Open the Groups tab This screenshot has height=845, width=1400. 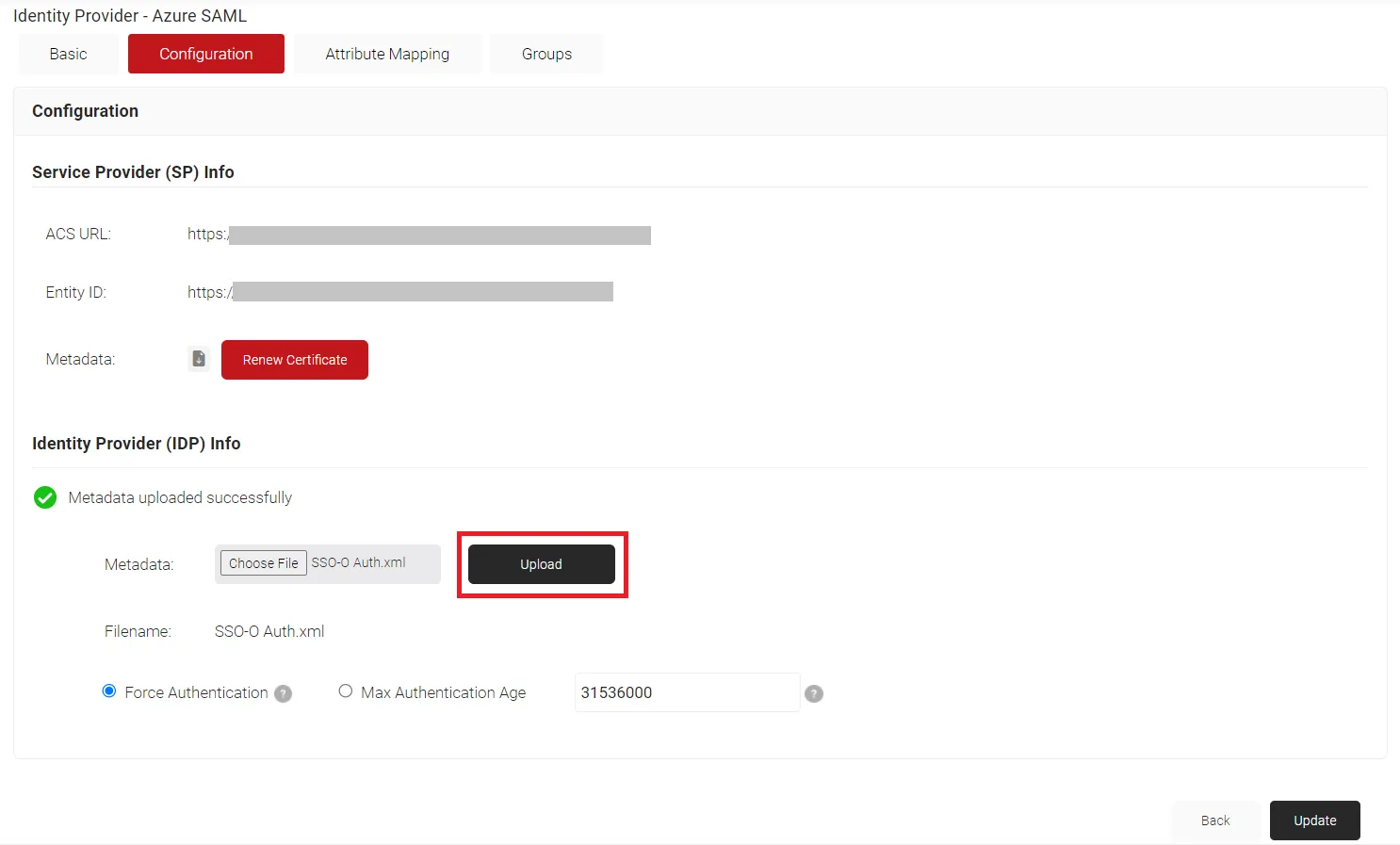pos(546,54)
